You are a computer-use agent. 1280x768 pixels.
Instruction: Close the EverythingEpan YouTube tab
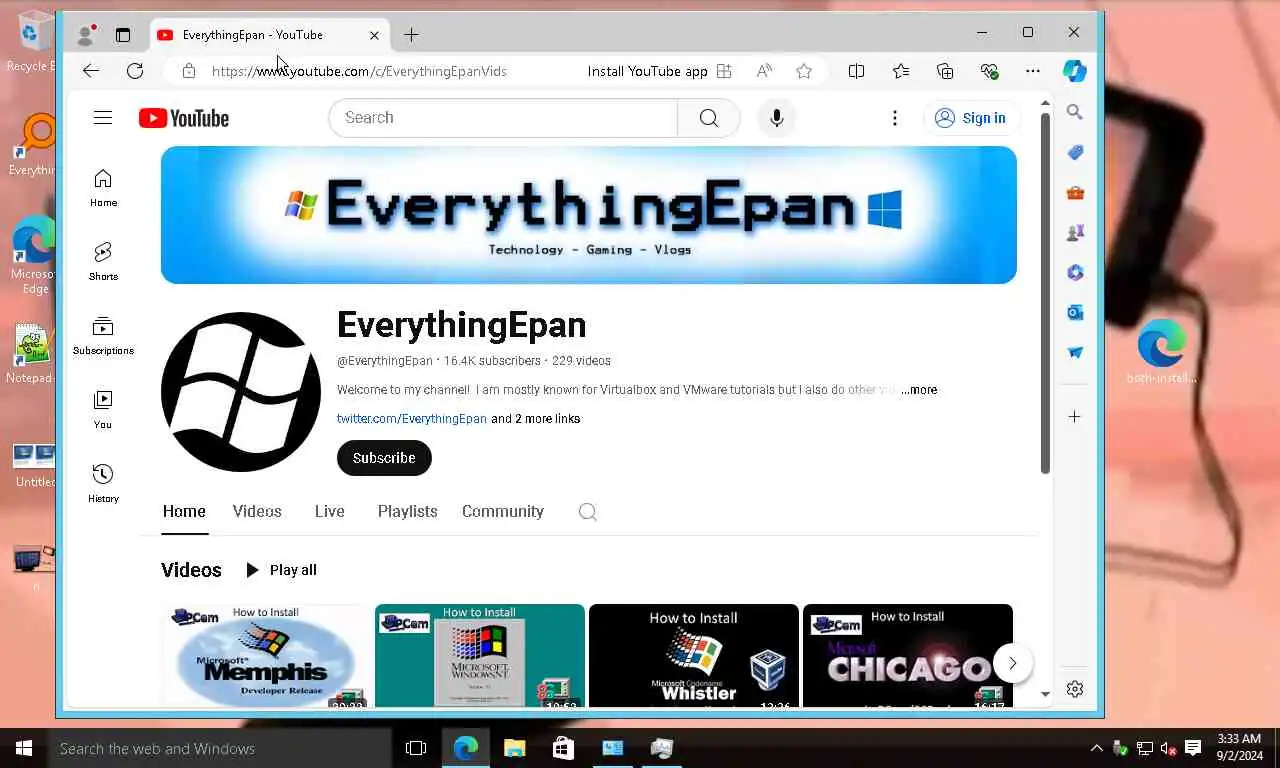point(374,35)
